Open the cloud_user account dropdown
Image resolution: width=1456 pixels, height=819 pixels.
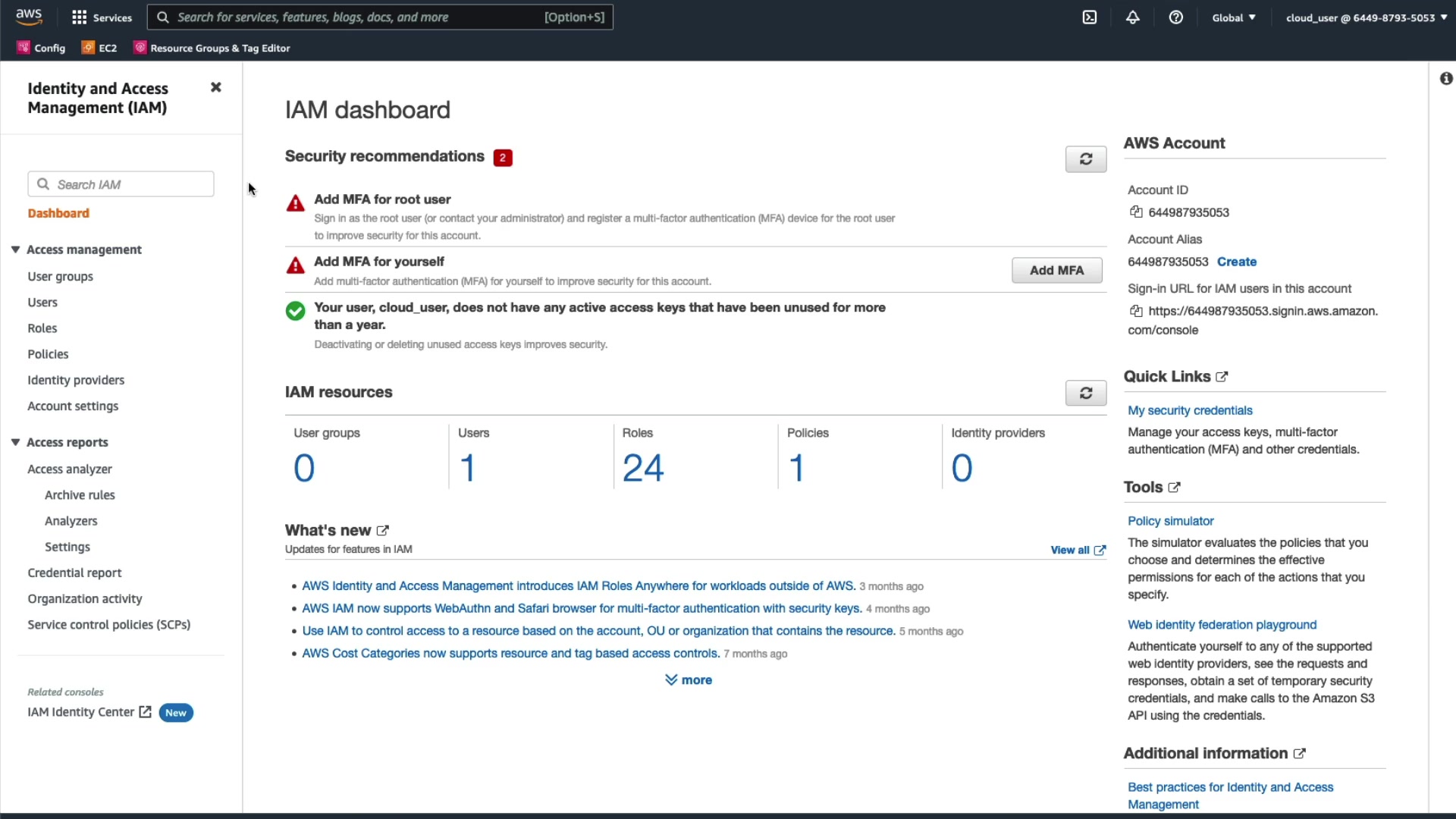click(1365, 17)
